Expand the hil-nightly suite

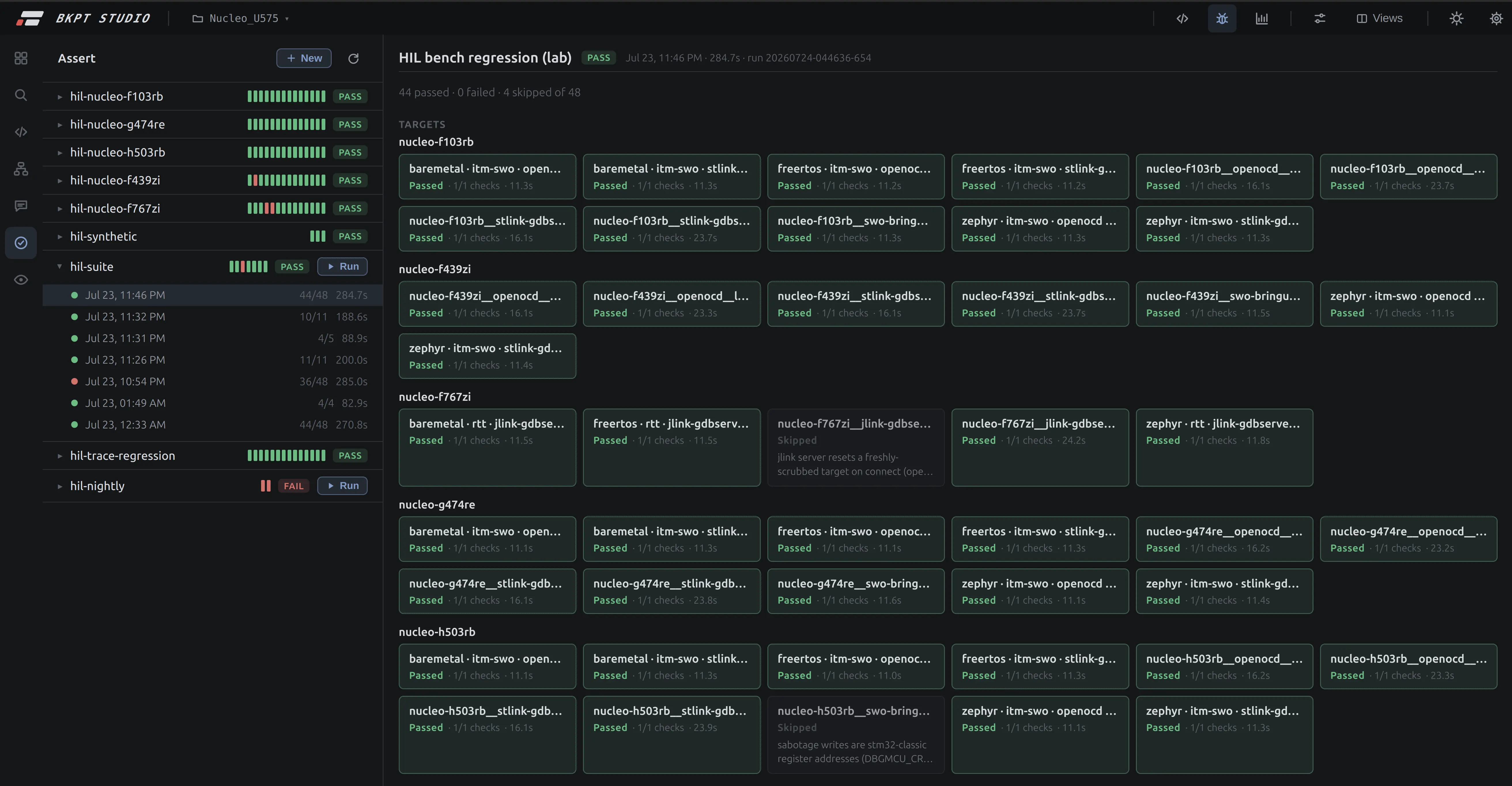tap(60, 486)
